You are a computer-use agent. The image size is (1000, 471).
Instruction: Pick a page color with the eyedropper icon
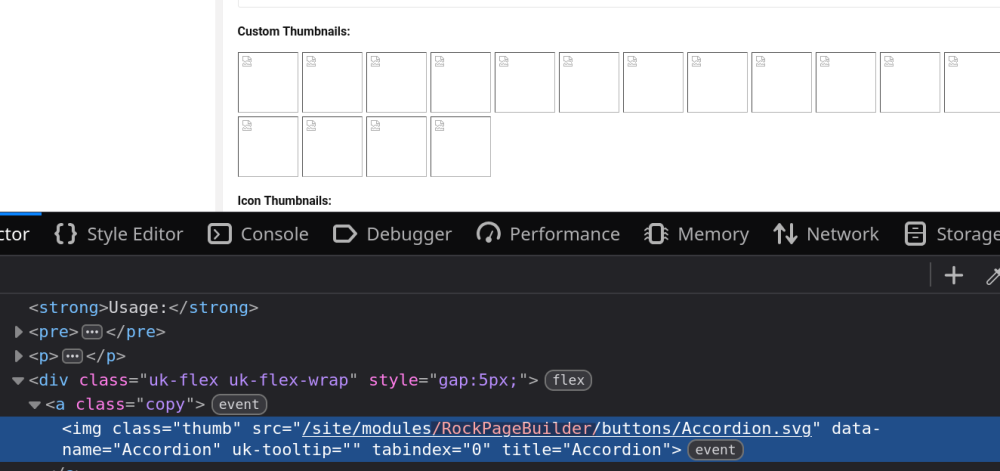pos(993,276)
